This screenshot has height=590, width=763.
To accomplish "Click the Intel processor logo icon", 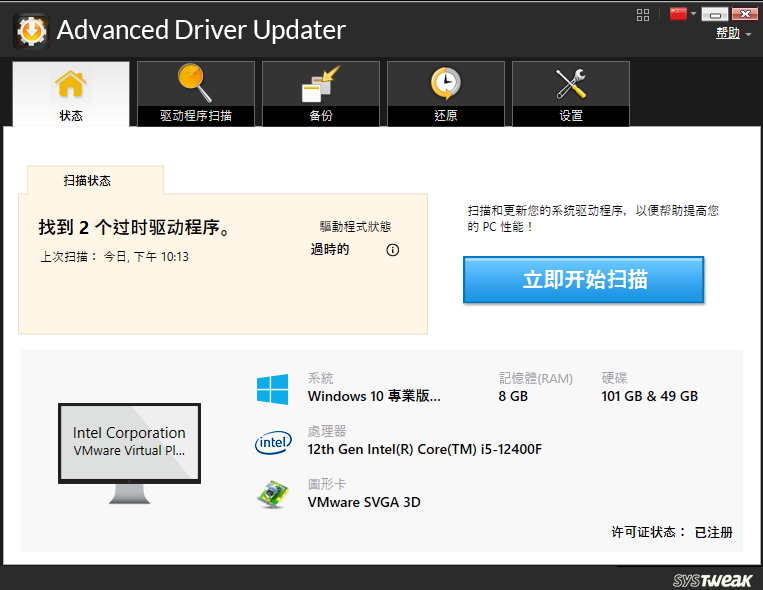I will (273, 442).
